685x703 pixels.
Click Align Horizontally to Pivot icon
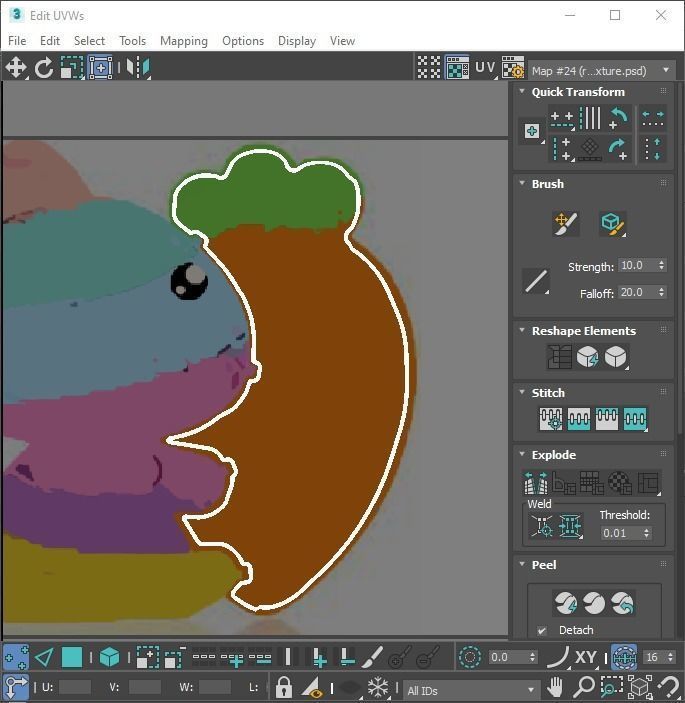pos(562,119)
